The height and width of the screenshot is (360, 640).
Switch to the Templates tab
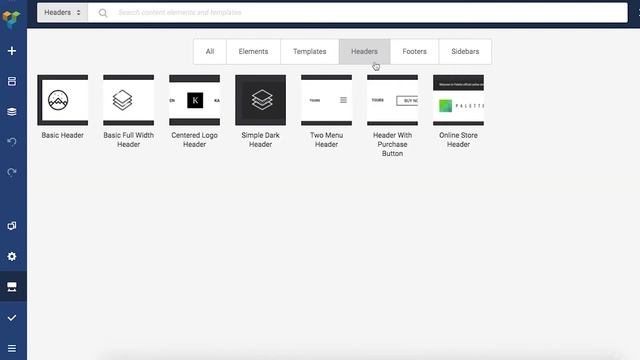coord(309,51)
